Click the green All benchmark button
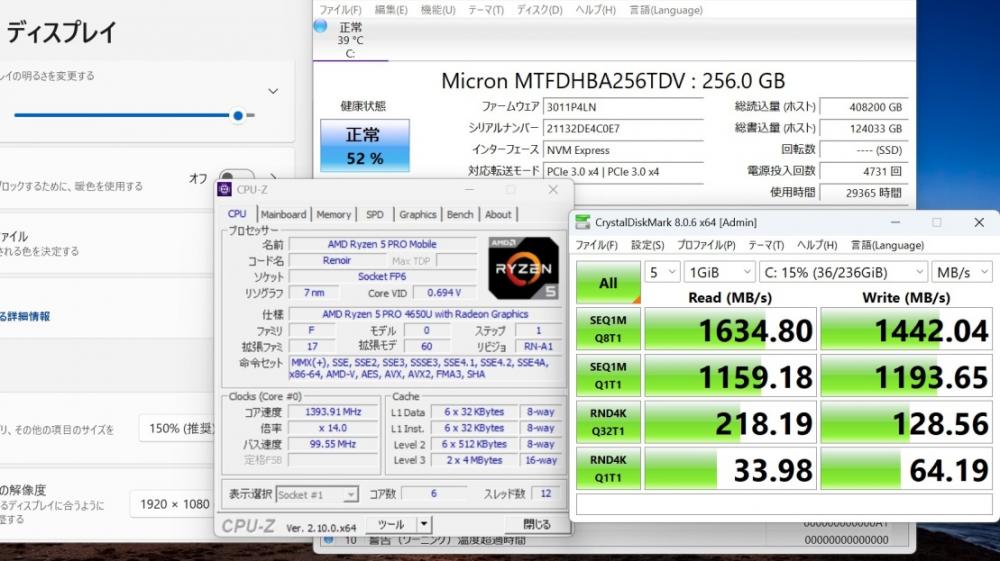Image resolution: width=1000 pixels, height=561 pixels. pyautogui.click(x=608, y=282)
